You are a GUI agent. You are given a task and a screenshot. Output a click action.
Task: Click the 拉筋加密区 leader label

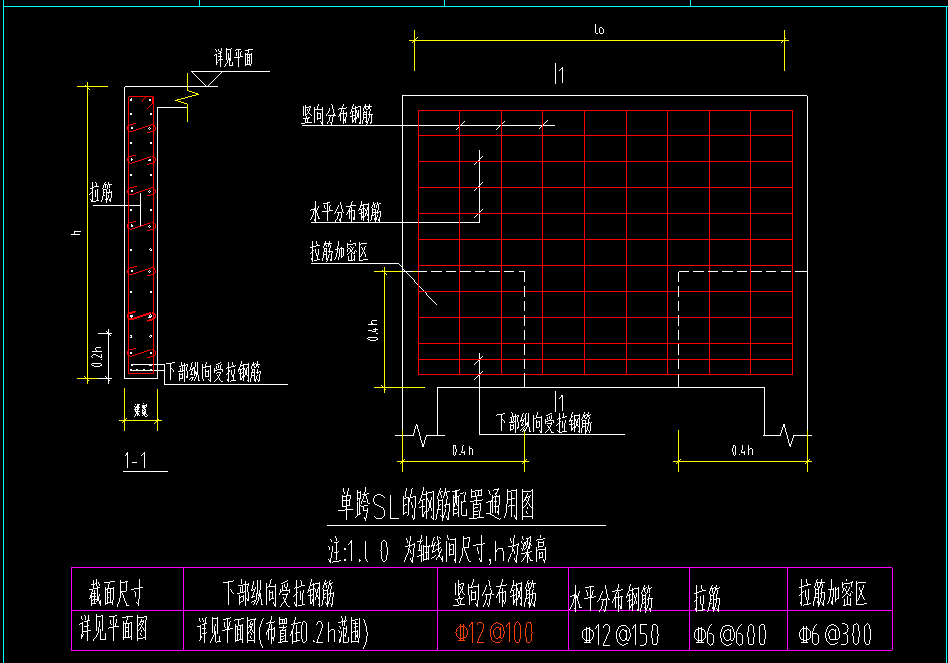click(x=339, y=252)
